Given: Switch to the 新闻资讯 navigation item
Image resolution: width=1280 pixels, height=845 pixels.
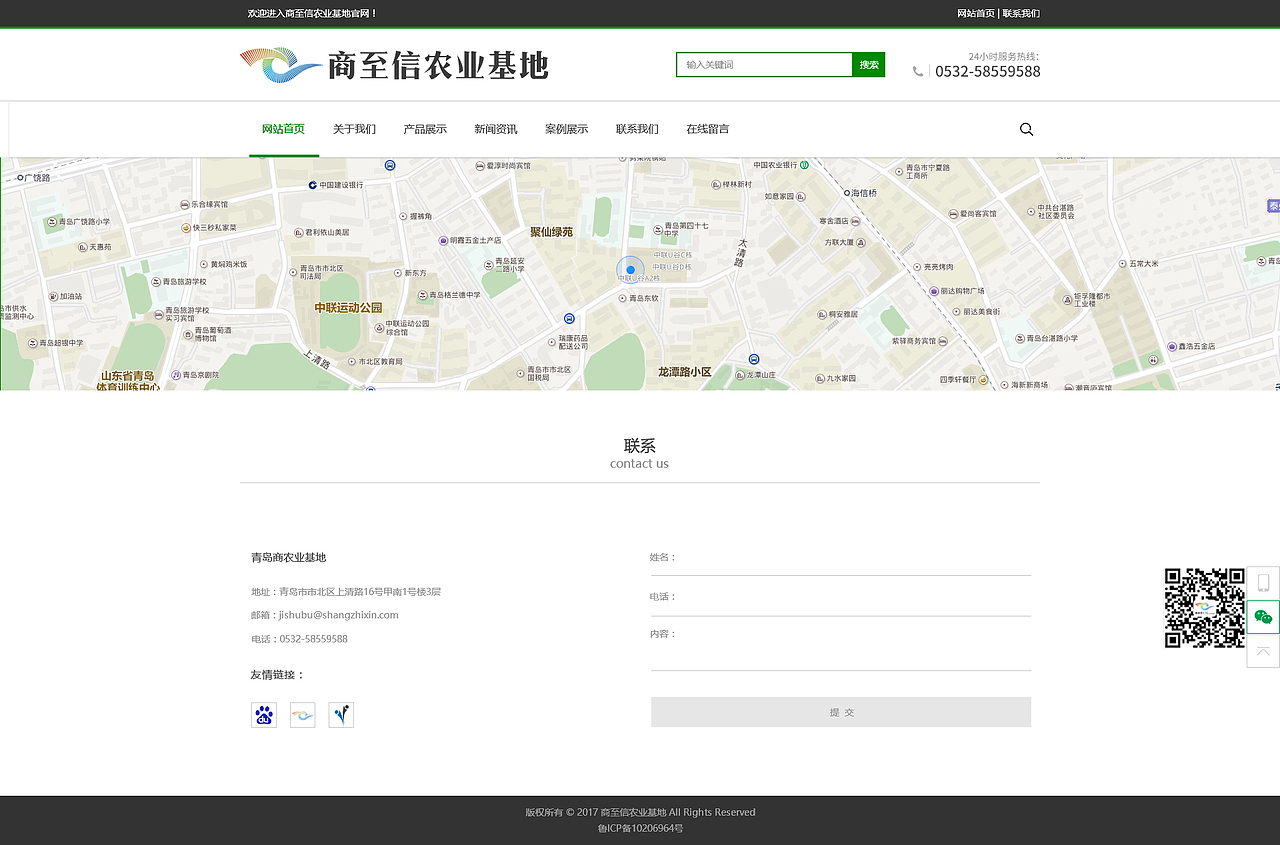Looking at the screenshot, I should pos(495,129).
